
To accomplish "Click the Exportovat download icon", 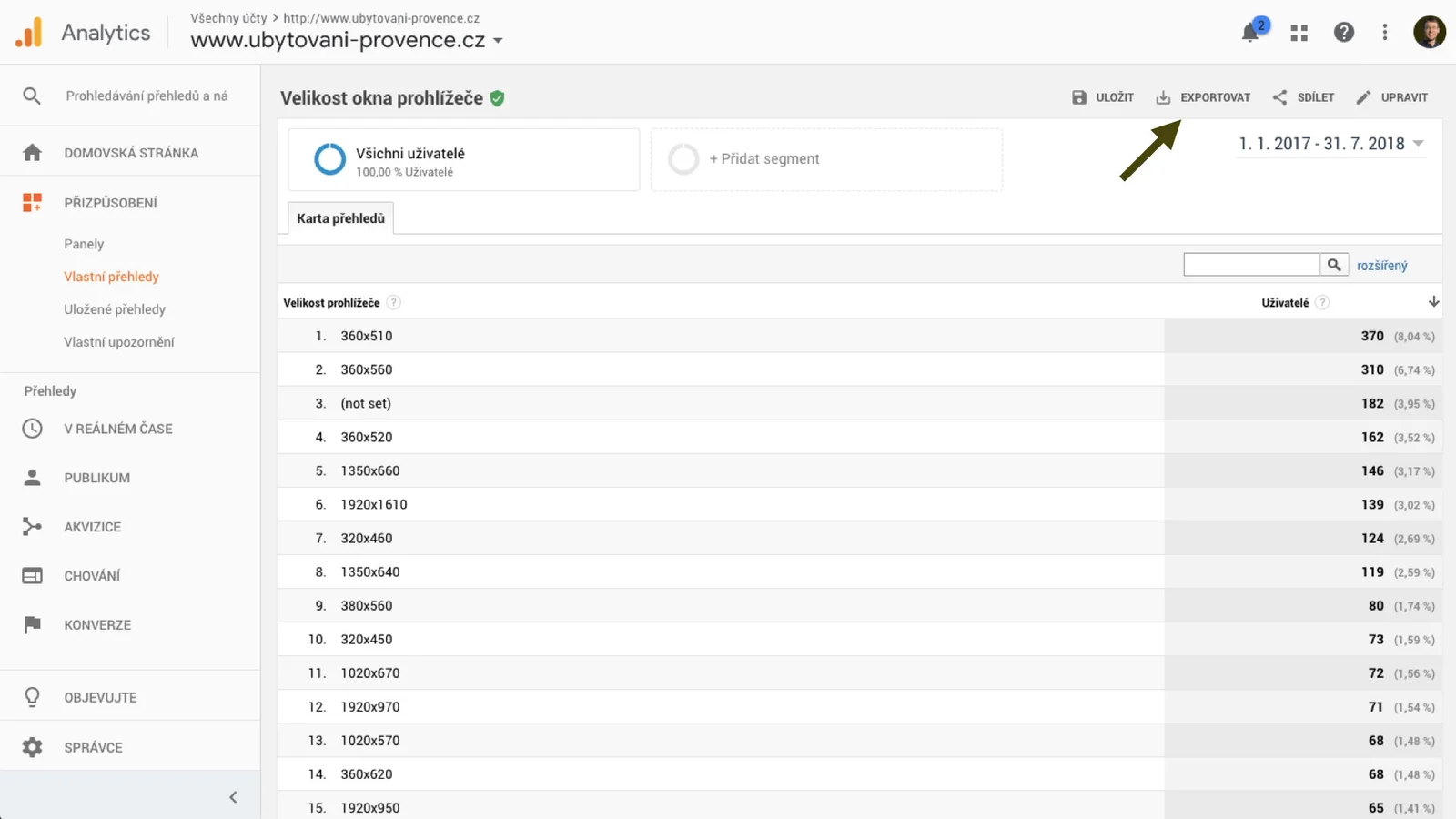I will pyautogui.click(x=1163, y=97).
